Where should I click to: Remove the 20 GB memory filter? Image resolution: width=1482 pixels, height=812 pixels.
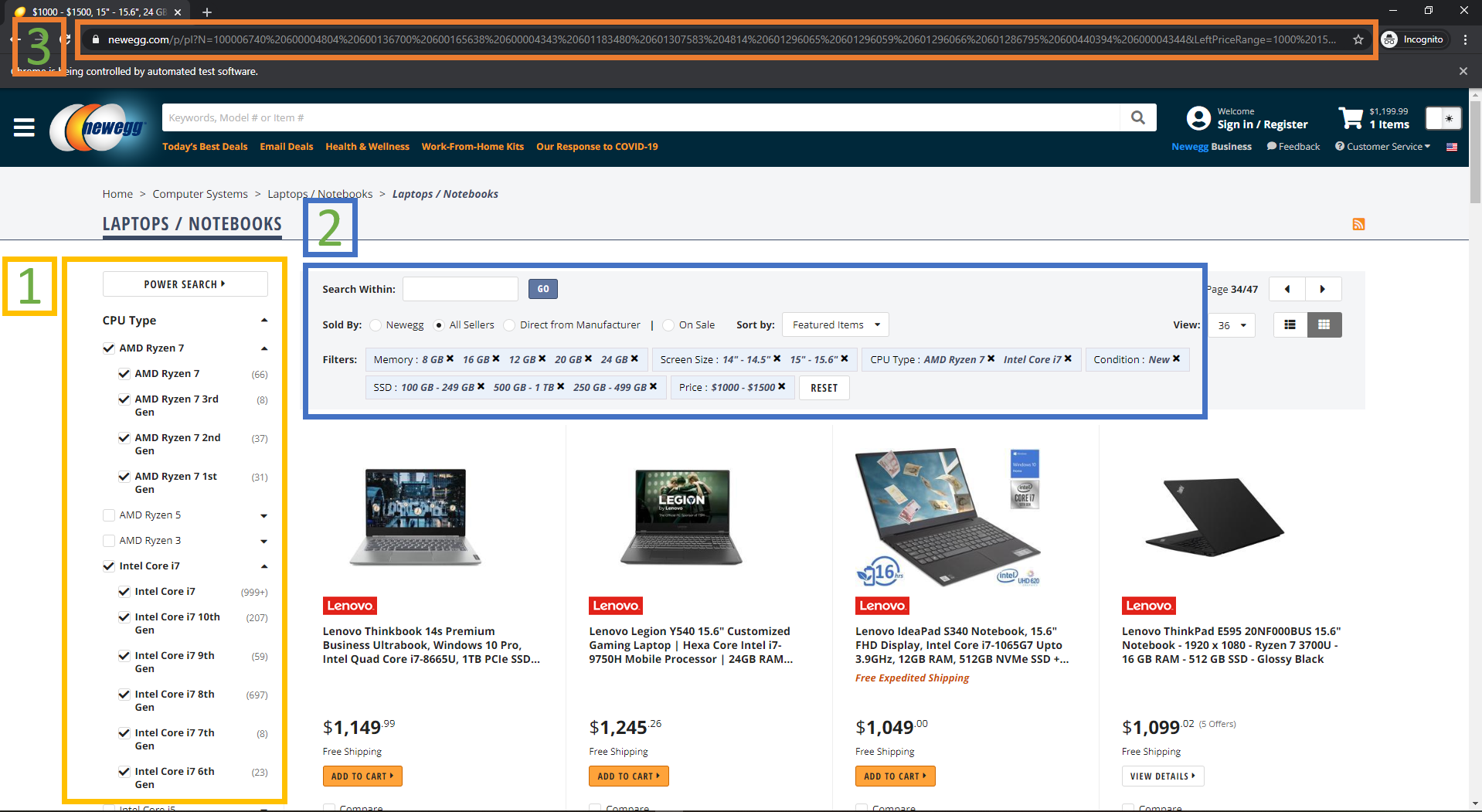(588, 358)
